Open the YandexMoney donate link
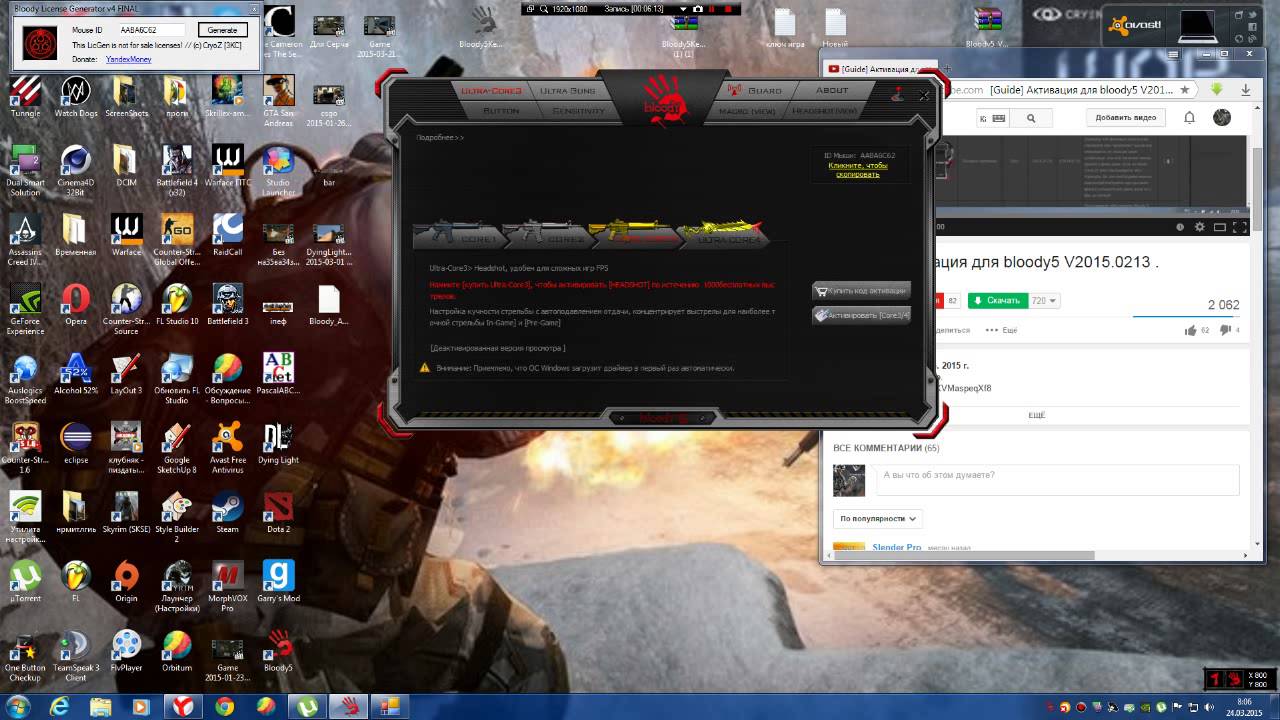 (128, 59)
